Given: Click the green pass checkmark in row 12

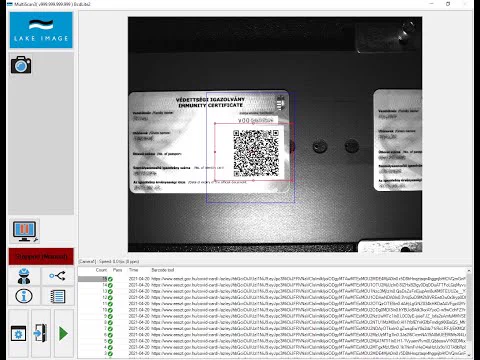Looking at the screenshot, I should click(110, 298).
